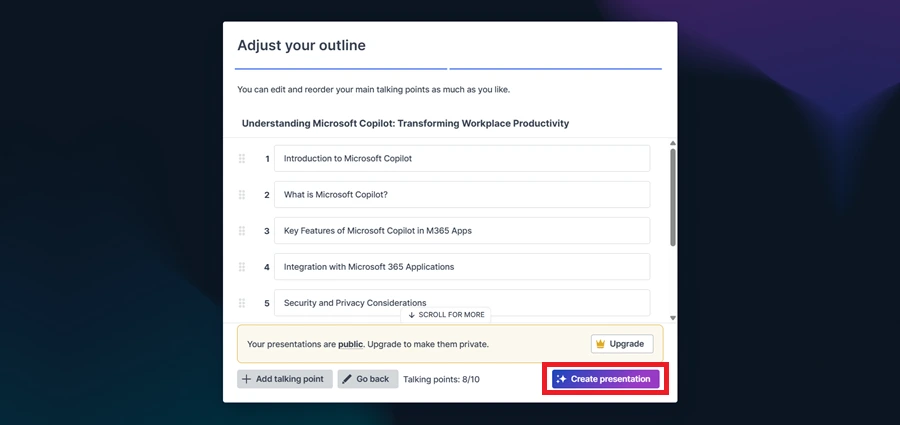The width and height of the screenshot is (900, 425).
Task: Grab drag handle of talking point 1
Action: tap(242, 159)
